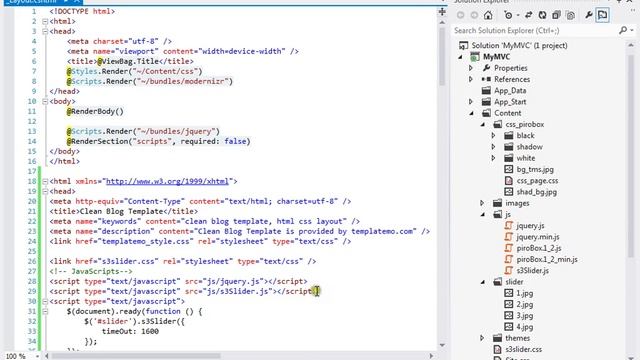Open s3slider.css file

523,349
